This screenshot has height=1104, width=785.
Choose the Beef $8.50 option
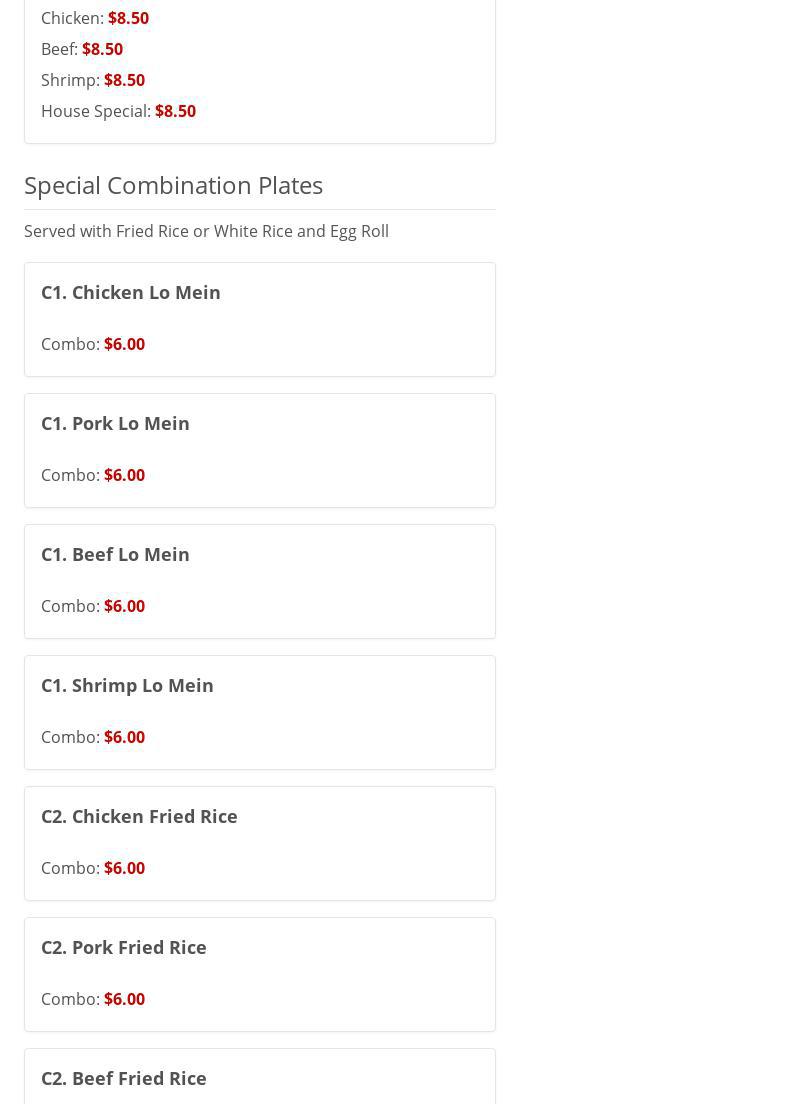[x=82, y=49]
